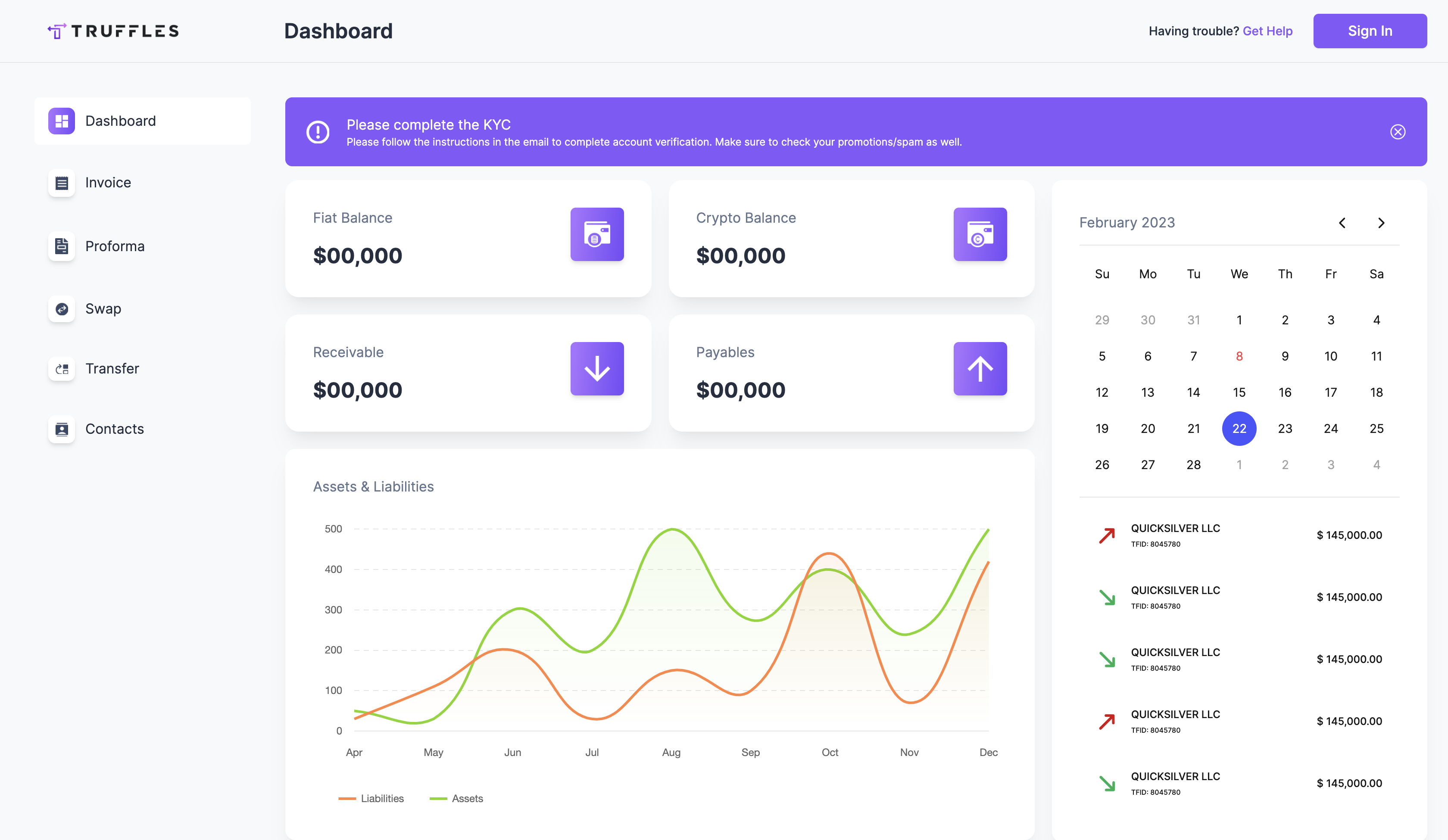Screen dimensions: 1448x840
Task: Click the Oct label on chart axis
Action: pyautogui.click(x=830, y=752)
